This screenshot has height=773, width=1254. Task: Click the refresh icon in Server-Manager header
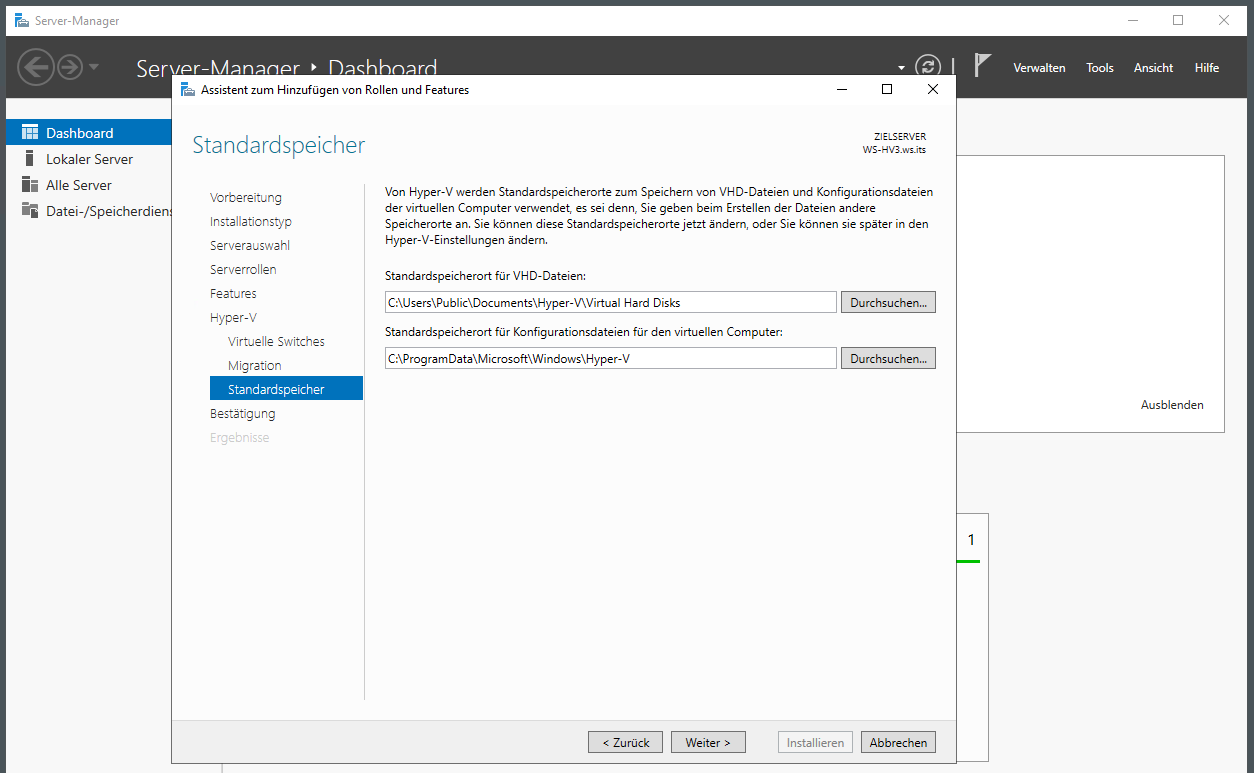click(929, 67)
